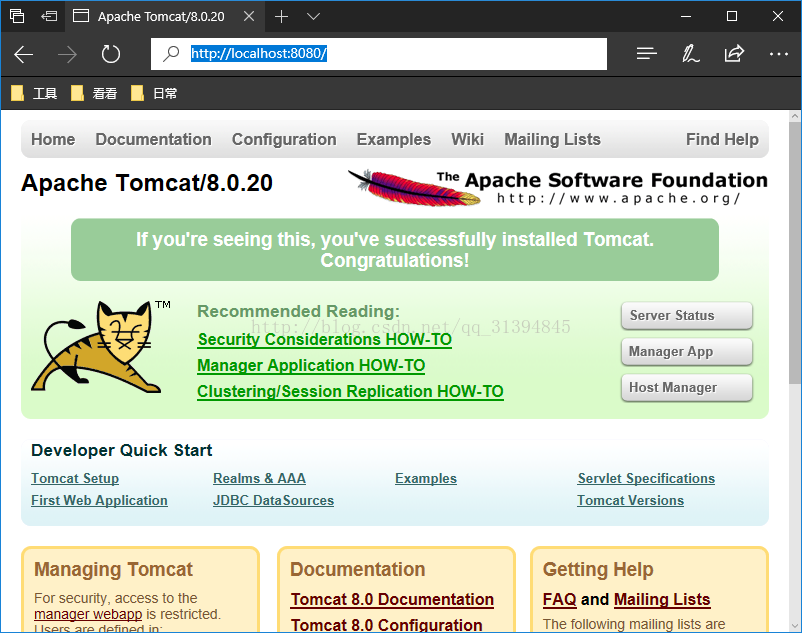
Task: Click the Tomcat cat mascot image
Action: point(97,347)
